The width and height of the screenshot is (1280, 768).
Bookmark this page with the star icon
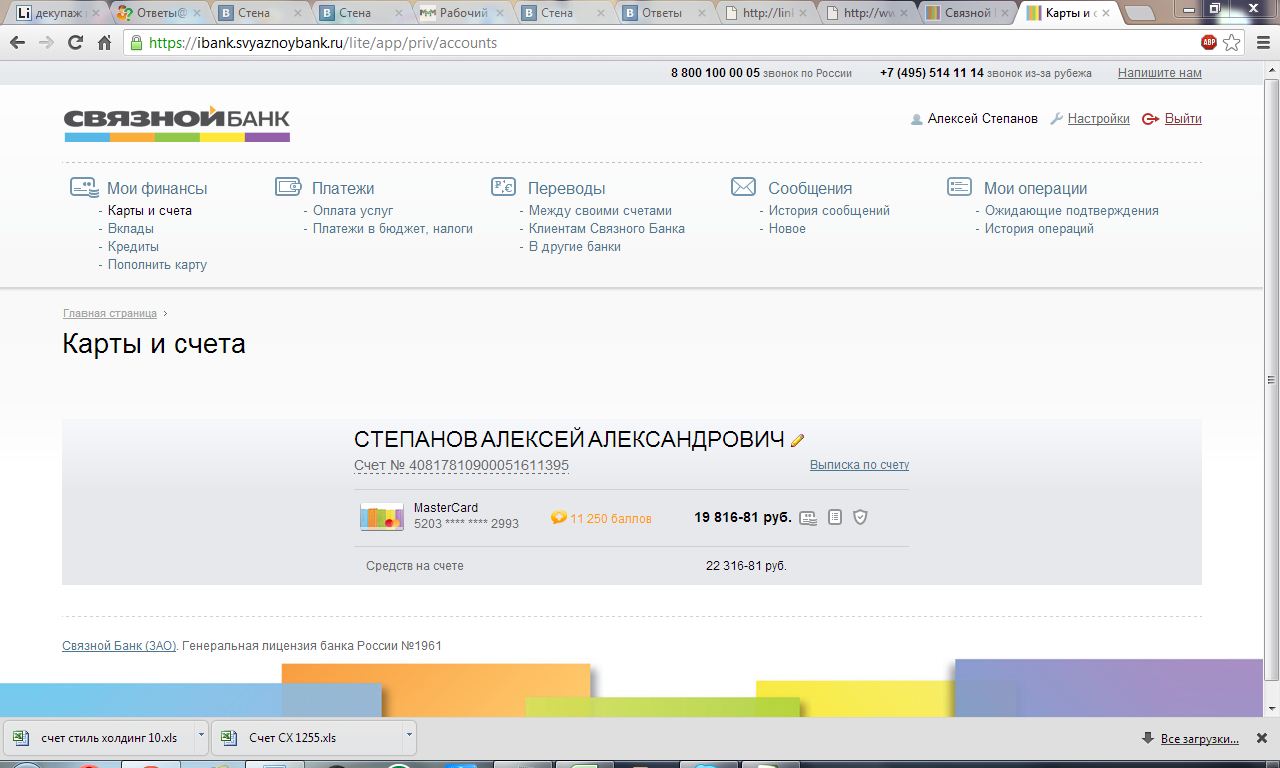[x=1232, y=43]
